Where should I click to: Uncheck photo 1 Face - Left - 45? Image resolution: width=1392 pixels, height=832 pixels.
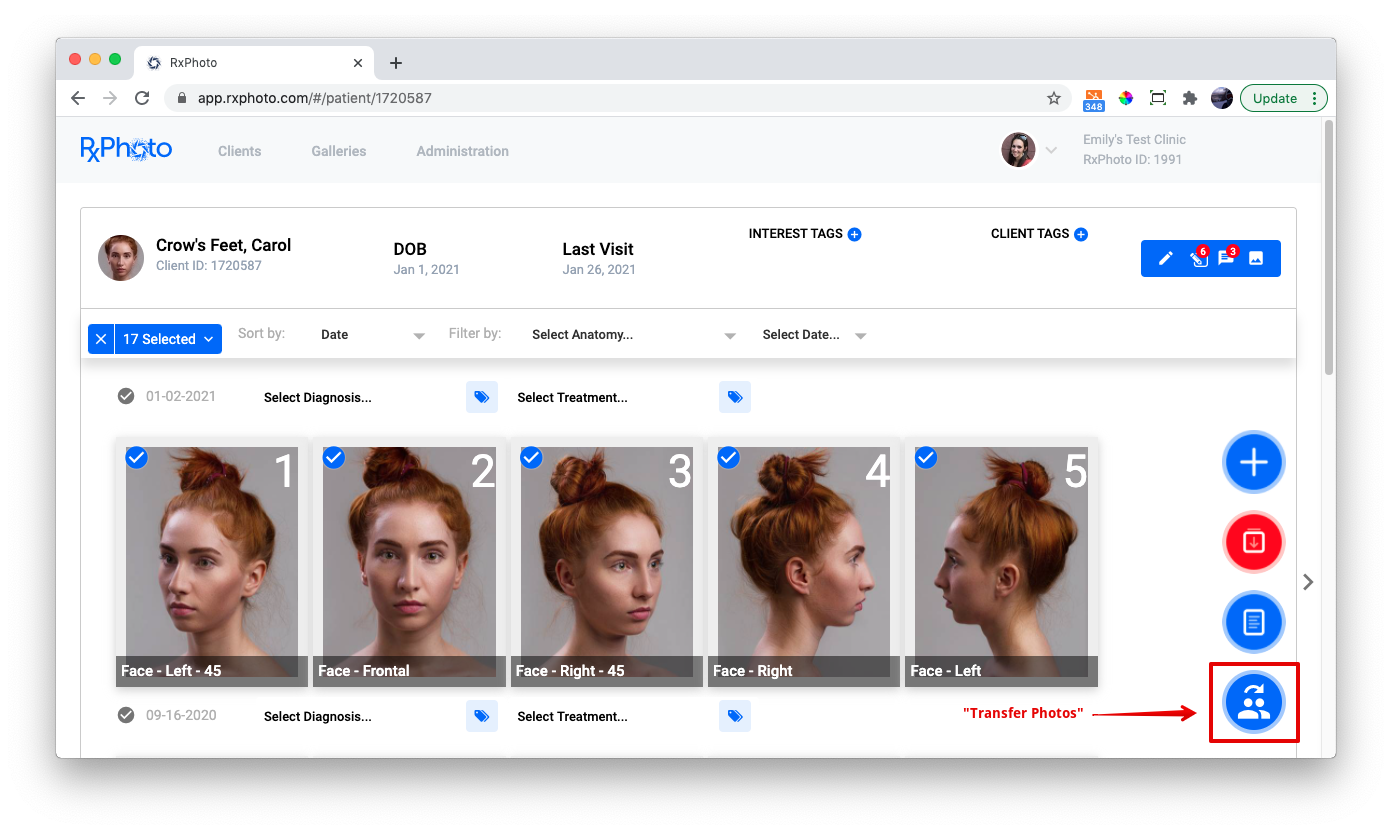click(136, 457)
